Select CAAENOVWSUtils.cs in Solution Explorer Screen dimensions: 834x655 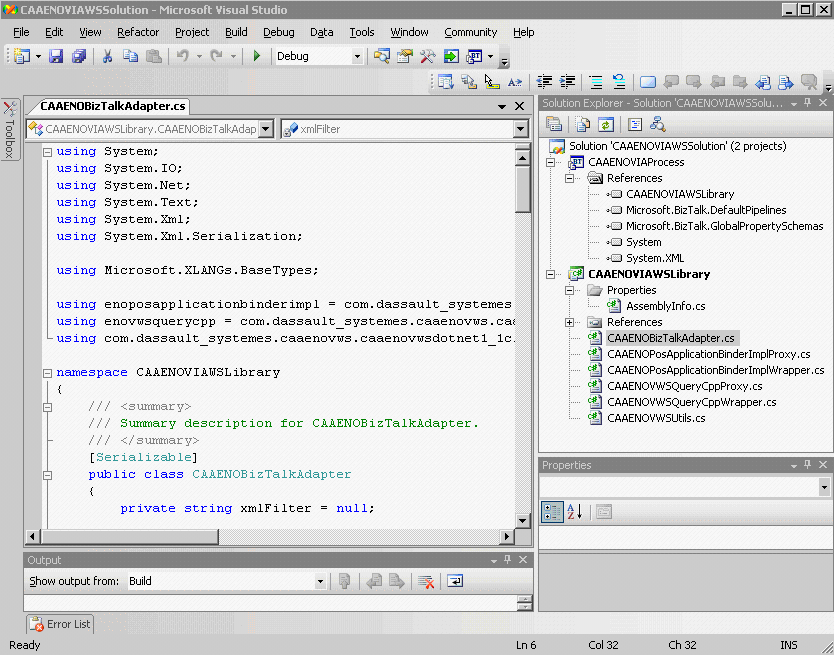[x=656, y=418]
